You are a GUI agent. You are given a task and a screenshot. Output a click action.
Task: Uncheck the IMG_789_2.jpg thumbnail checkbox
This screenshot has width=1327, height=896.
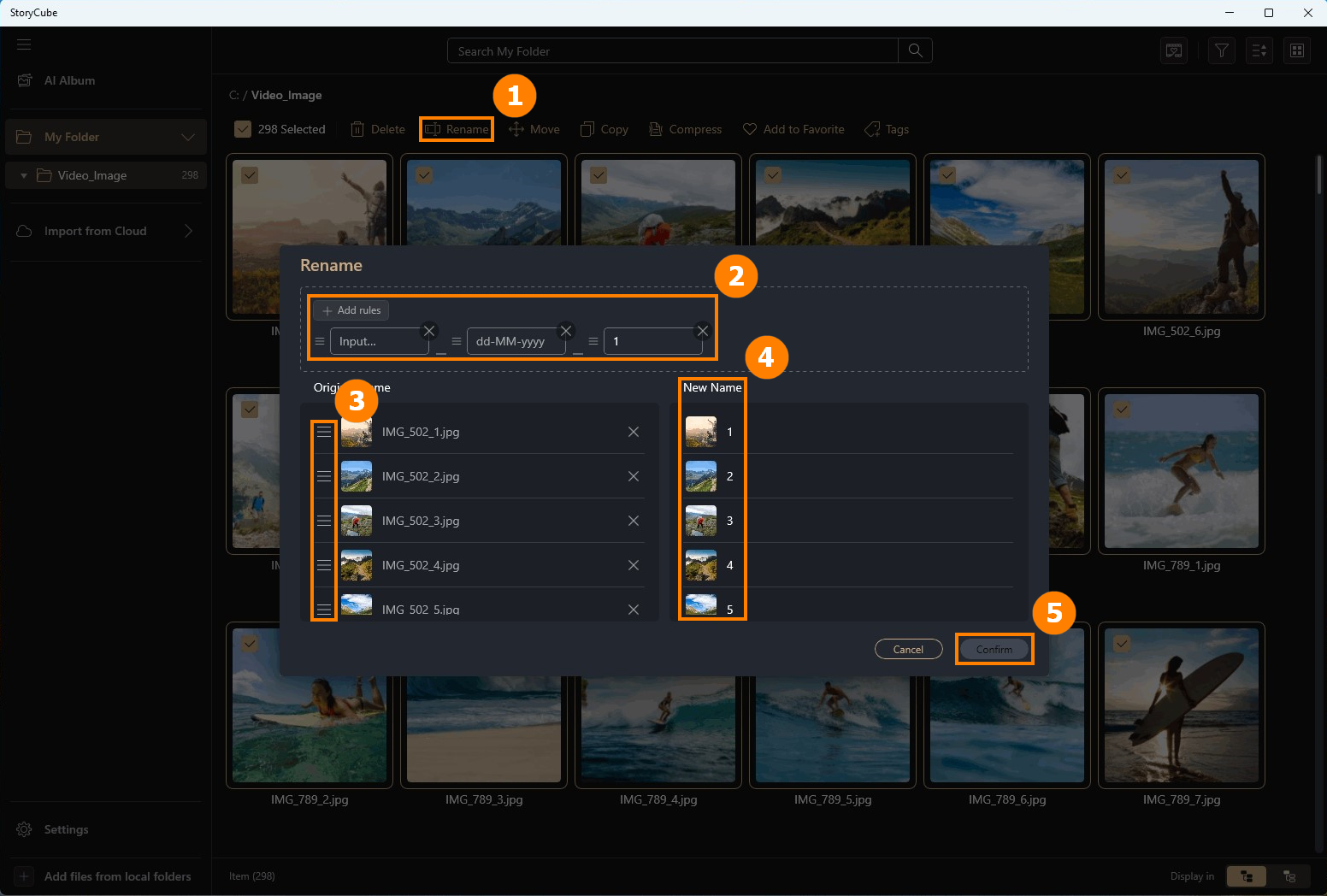point(250,644)
